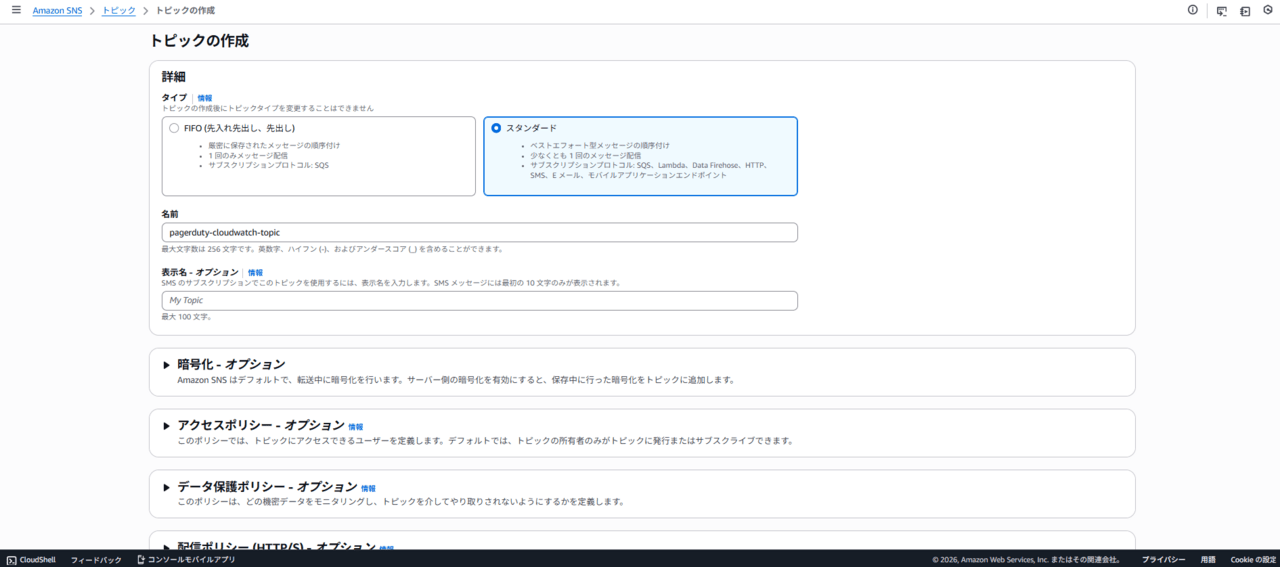1280x567 pixels.
Task: Open the CloudShell terminal icon at top right
Action: [x=1221, y=11]
